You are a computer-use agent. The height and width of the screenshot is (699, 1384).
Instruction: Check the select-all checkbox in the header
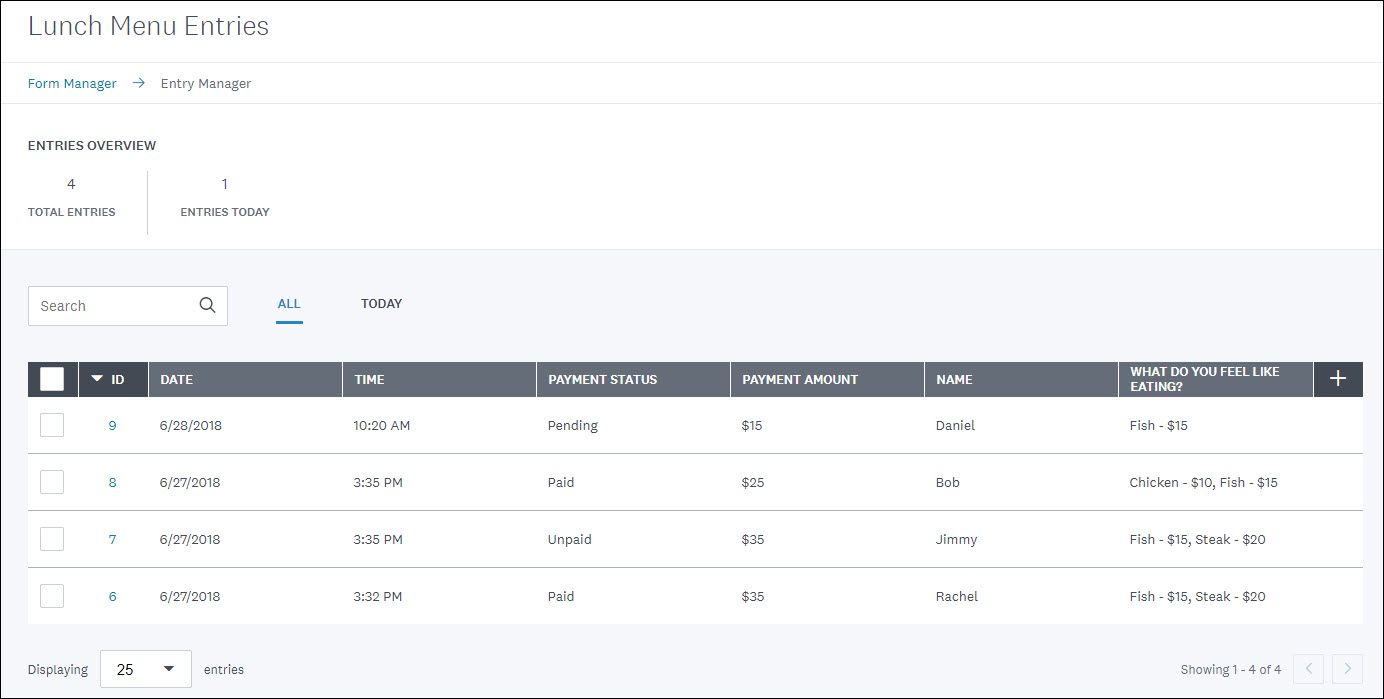tap(52, 379)
